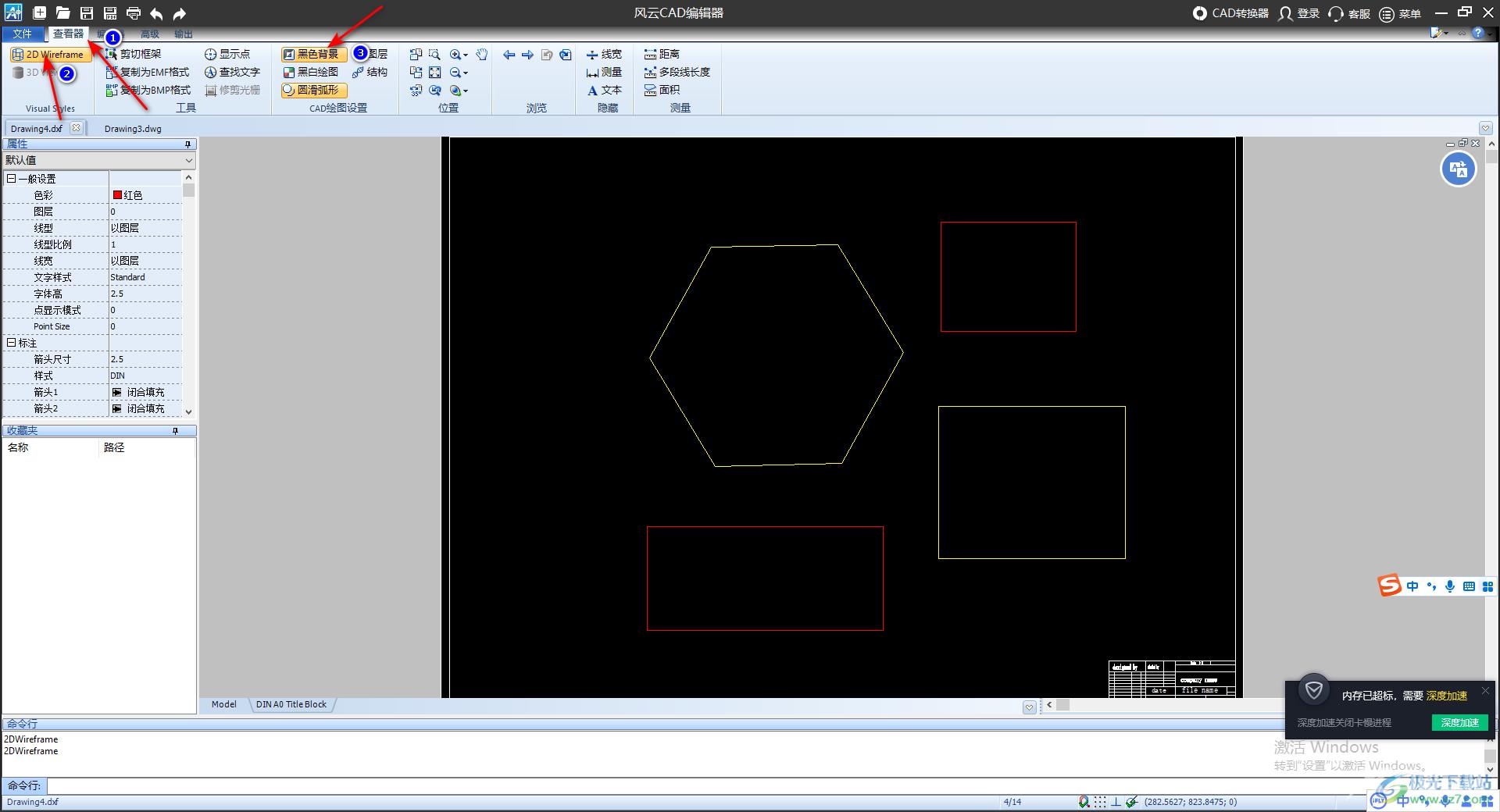Image resolution: width=1500 pixels, height=812 pixels.
Task: Click the ortho mode icon in status bar
Action: 1116,802
